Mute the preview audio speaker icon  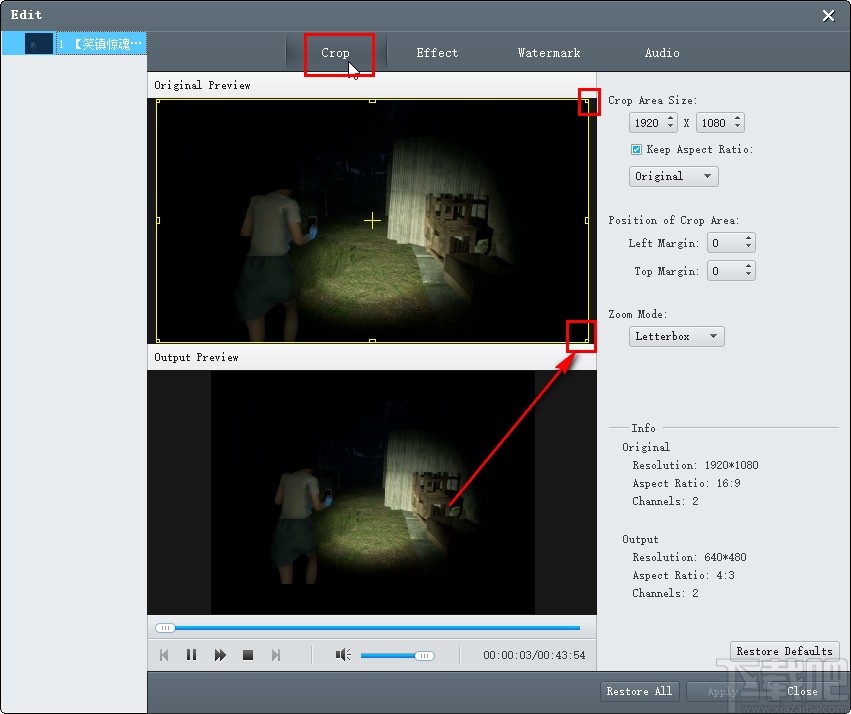(x=343, y=655)
